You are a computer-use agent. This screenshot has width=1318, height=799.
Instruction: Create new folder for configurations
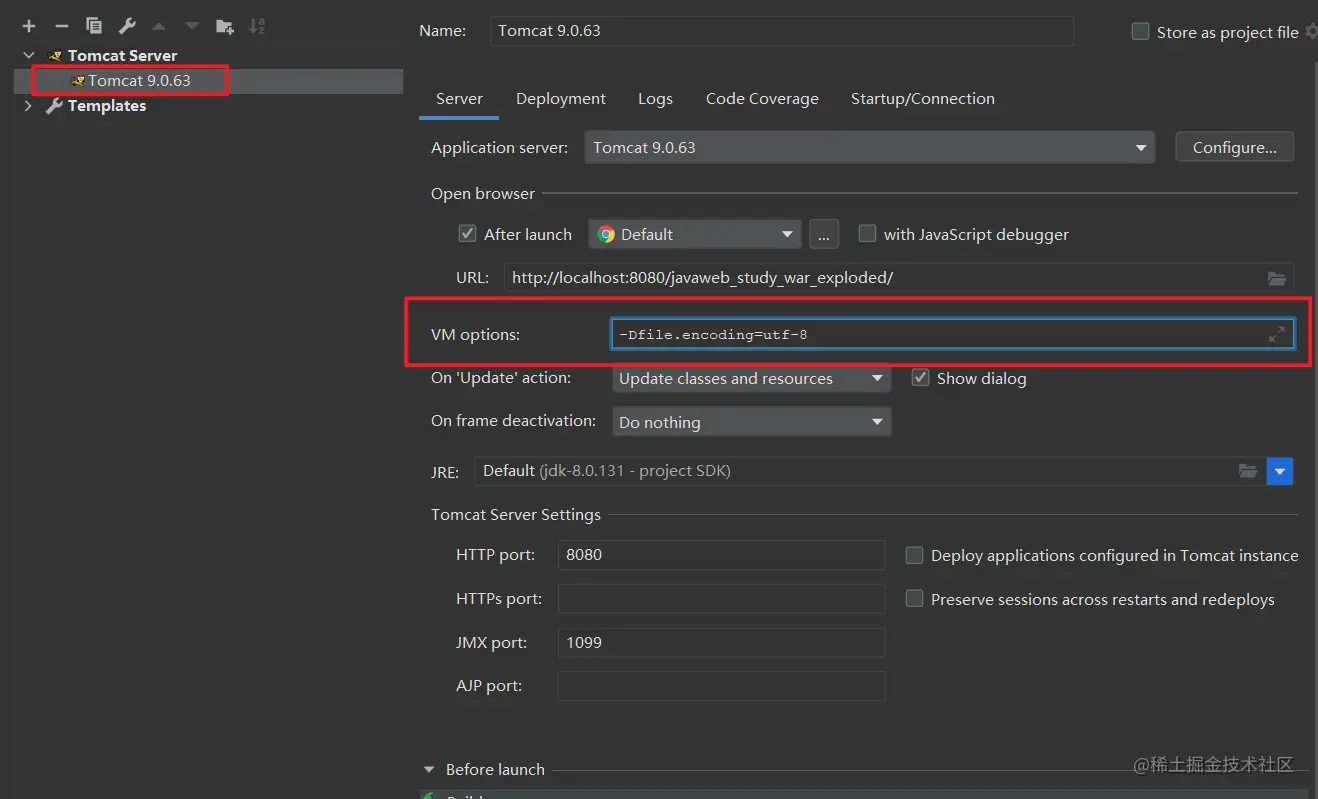[225, 26]
